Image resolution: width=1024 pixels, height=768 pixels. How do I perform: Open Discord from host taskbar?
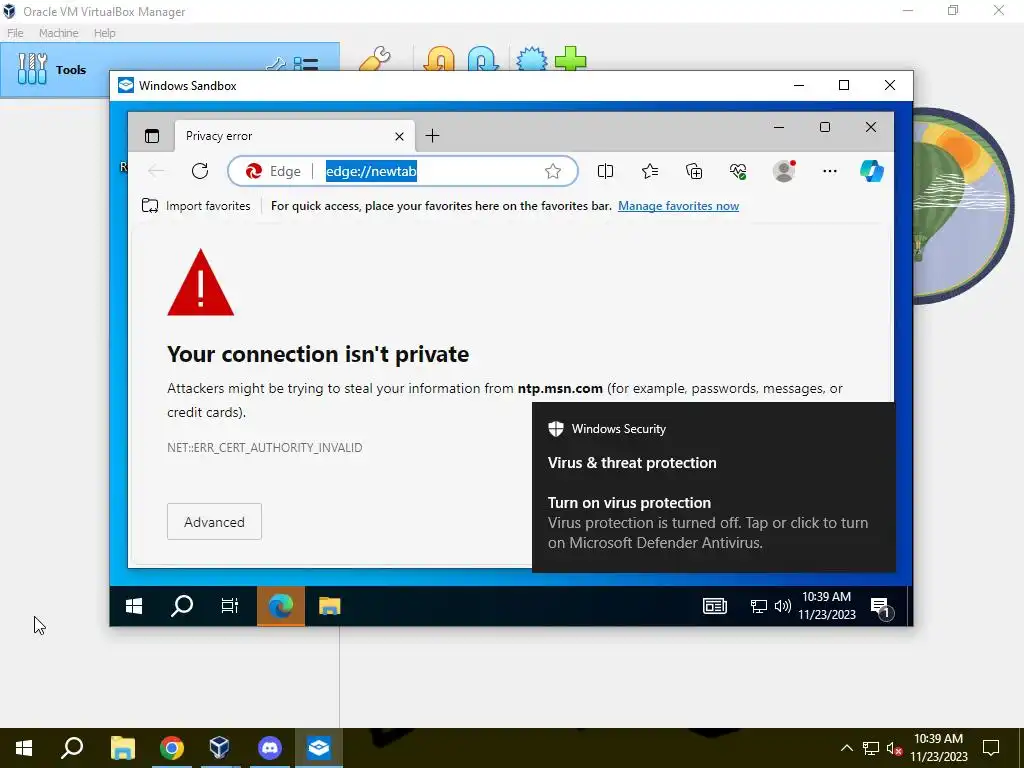point(269,748)
